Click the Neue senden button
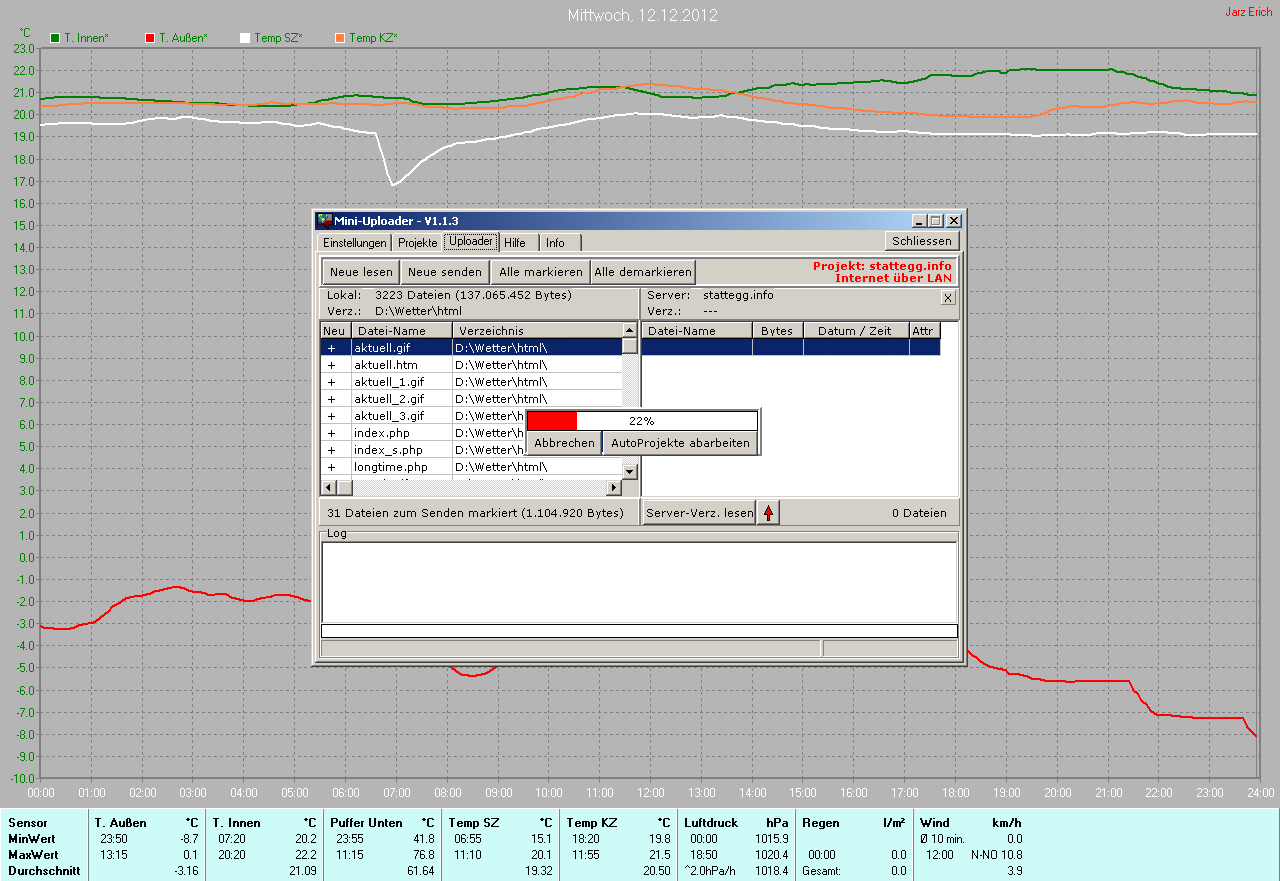The height and width of the screenshot is (881, 1280). (x=445, y=272)
